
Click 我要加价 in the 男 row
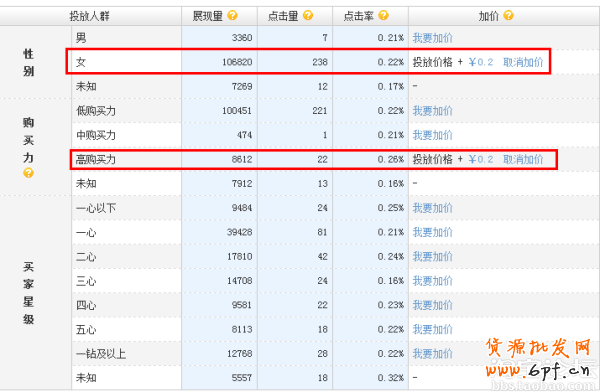[432, 38]
